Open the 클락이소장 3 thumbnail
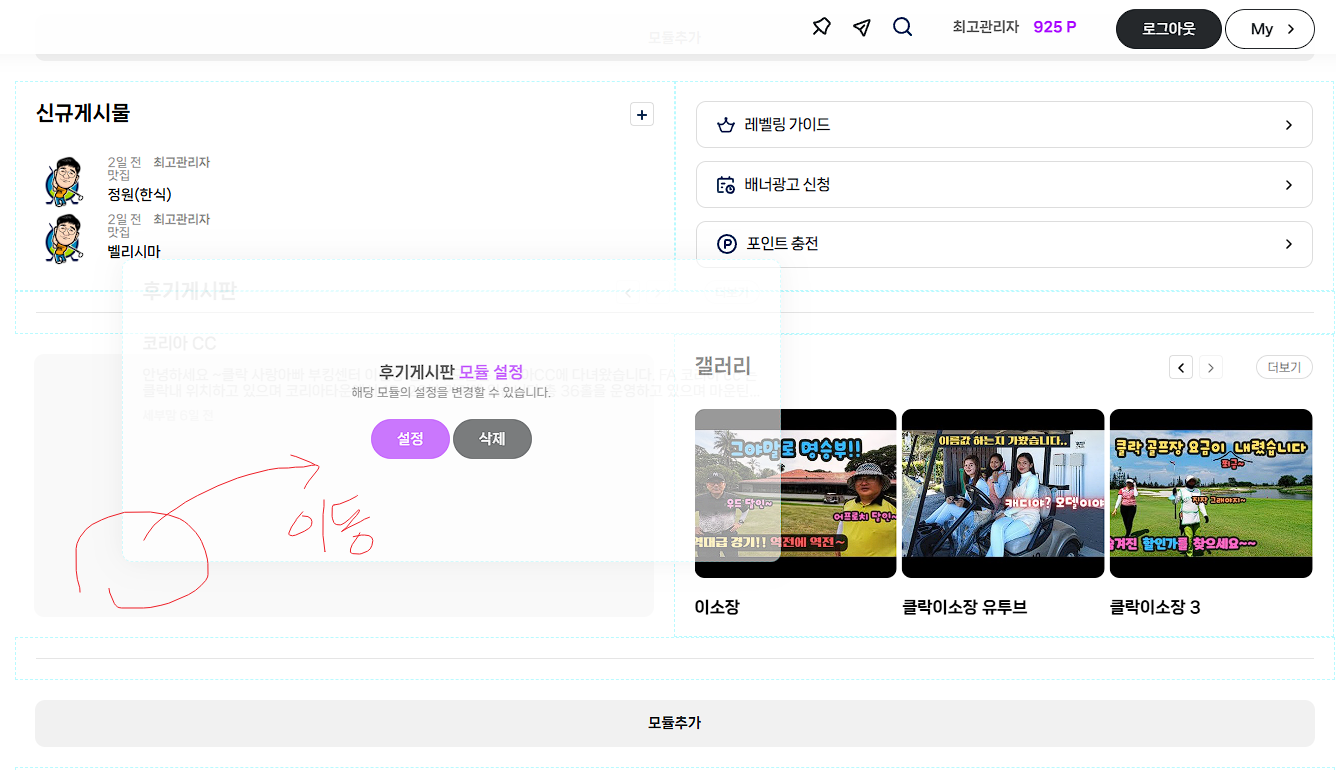This screenshot has width=1336, height=771. (x=1211, y=493)
